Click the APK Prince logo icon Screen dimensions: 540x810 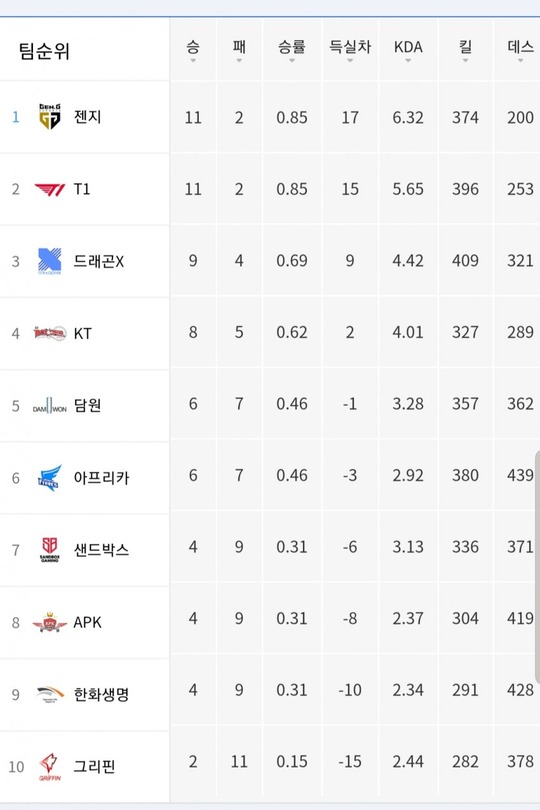[x=50, y=622]
